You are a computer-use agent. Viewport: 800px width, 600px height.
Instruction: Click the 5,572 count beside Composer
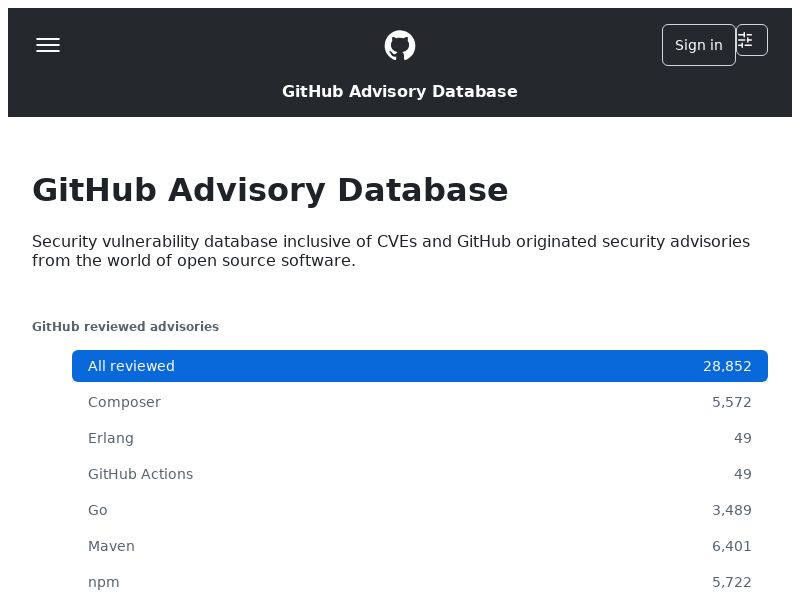coord(732,402)
